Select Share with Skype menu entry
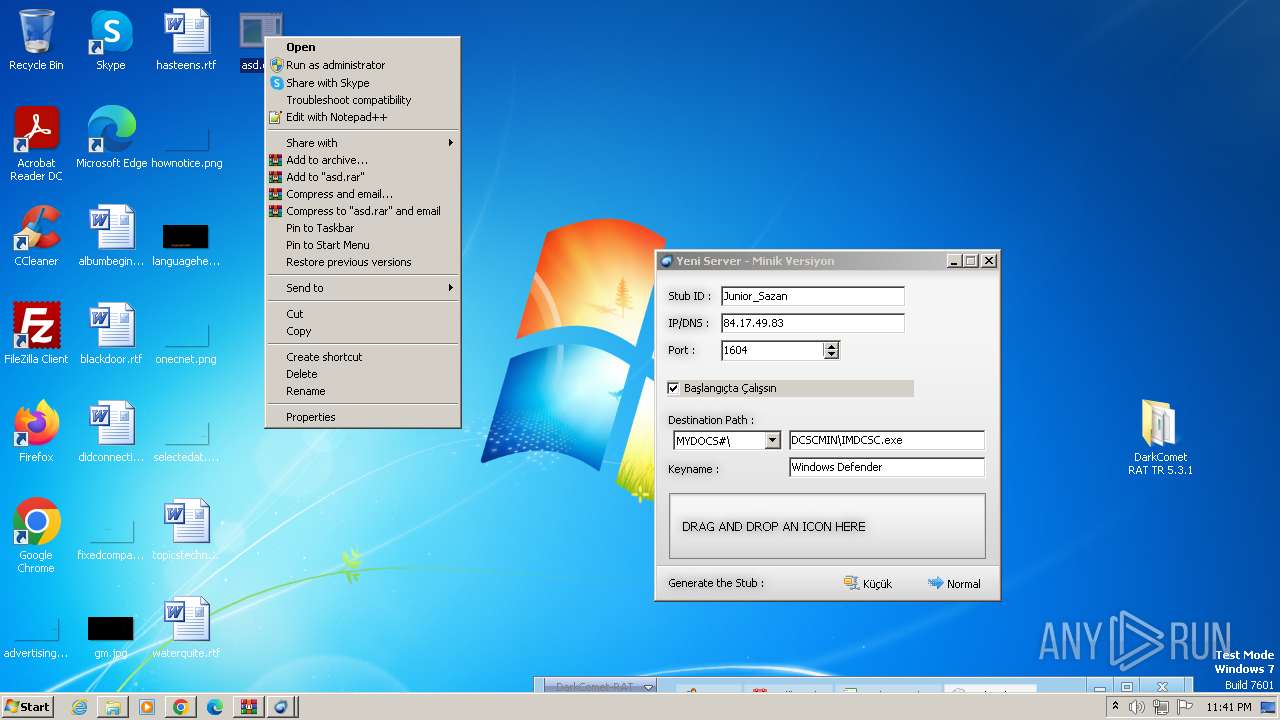The height and width of the screenshot is (720, 1280). point(362,83)
